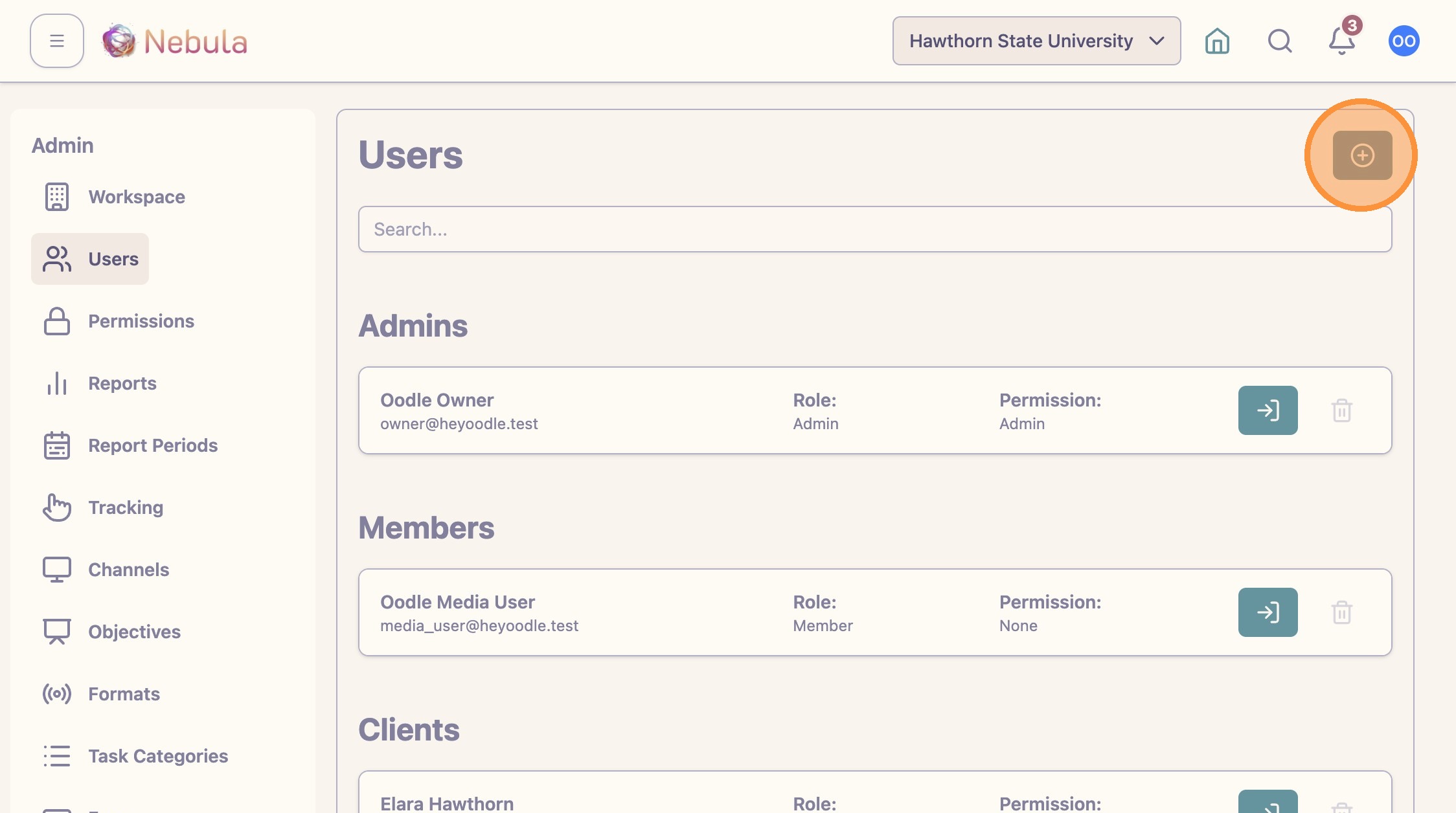Click the Channels monitor icon

click(x=57, y=570)
